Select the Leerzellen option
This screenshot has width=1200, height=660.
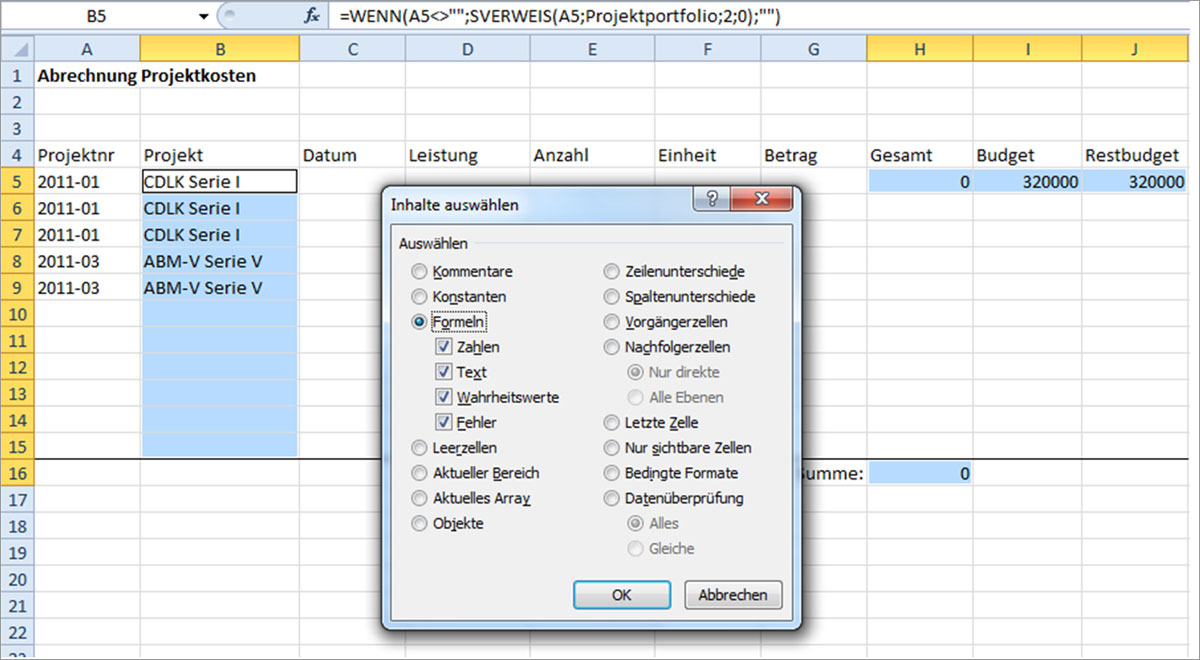click(x=418, y=448)
